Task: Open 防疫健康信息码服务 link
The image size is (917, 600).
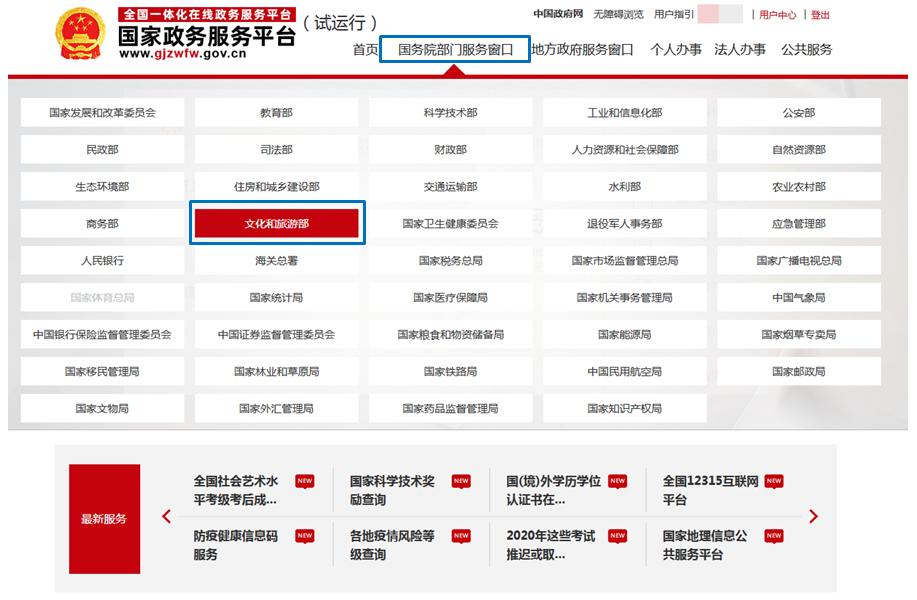Action: point(236,545)
